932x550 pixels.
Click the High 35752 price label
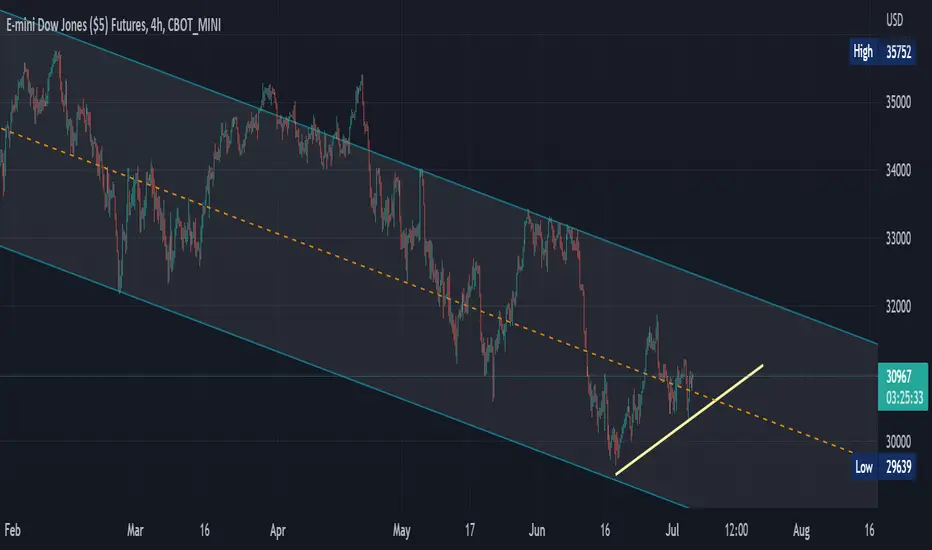(882, 52)
